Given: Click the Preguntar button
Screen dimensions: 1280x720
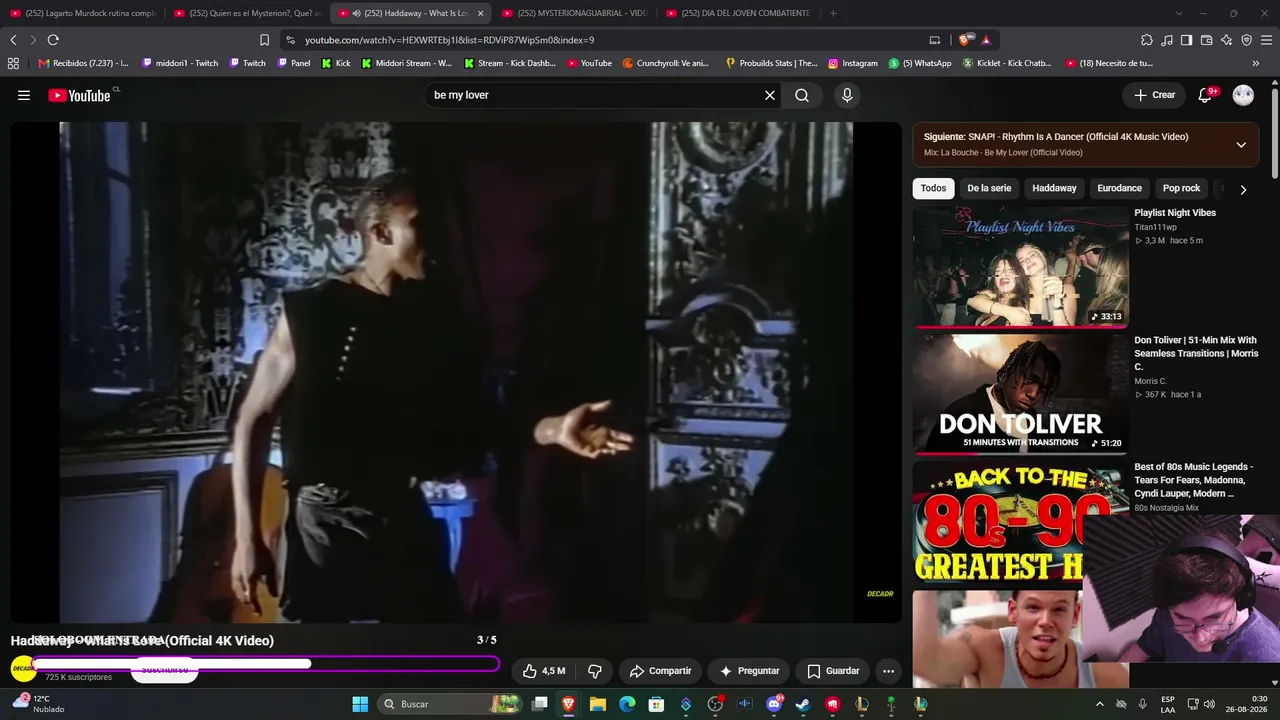Looking at the screenshot, I should point(749,671).
